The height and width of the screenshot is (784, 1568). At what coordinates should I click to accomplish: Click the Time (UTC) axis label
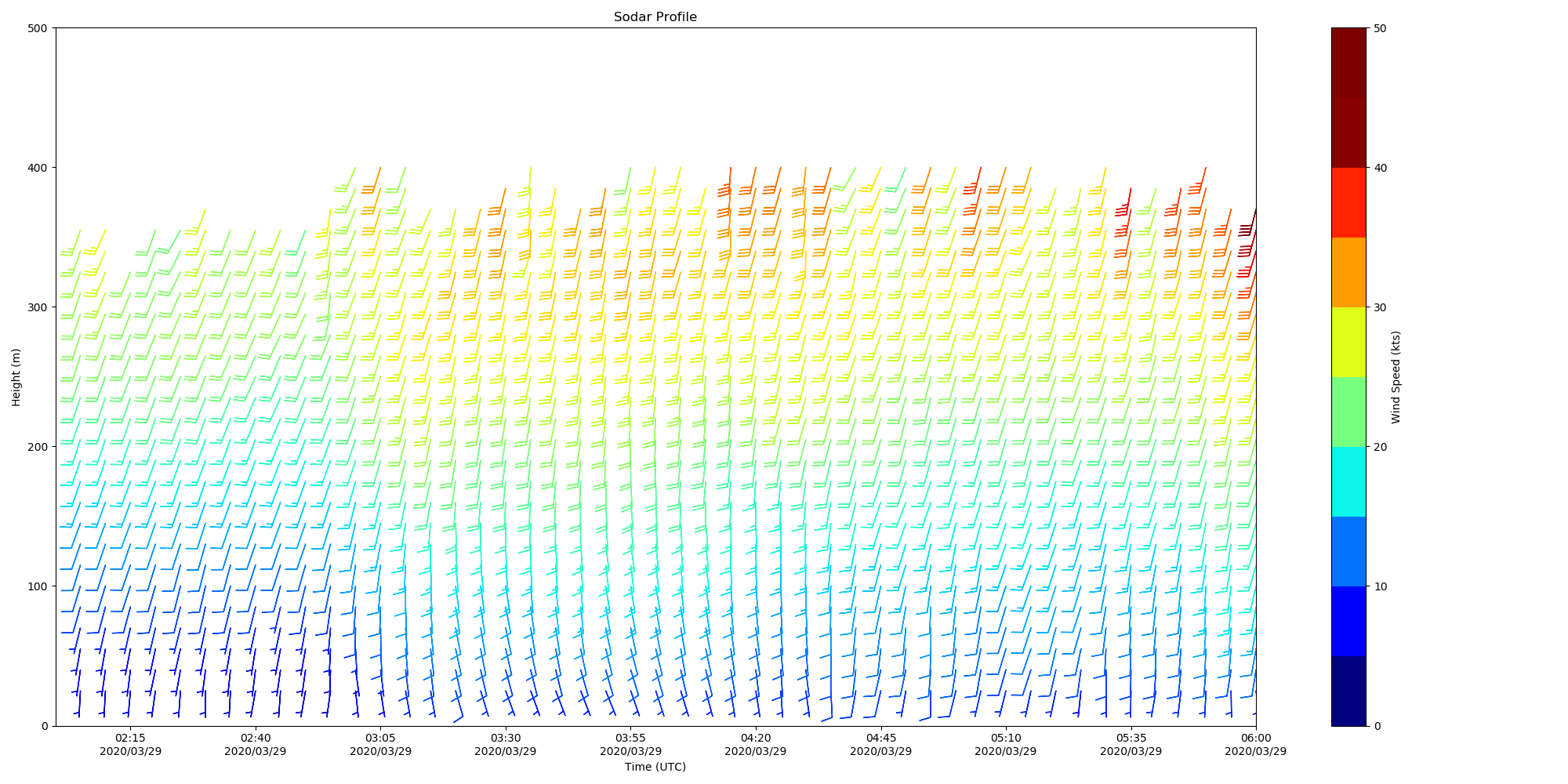(x=655, y=767)
